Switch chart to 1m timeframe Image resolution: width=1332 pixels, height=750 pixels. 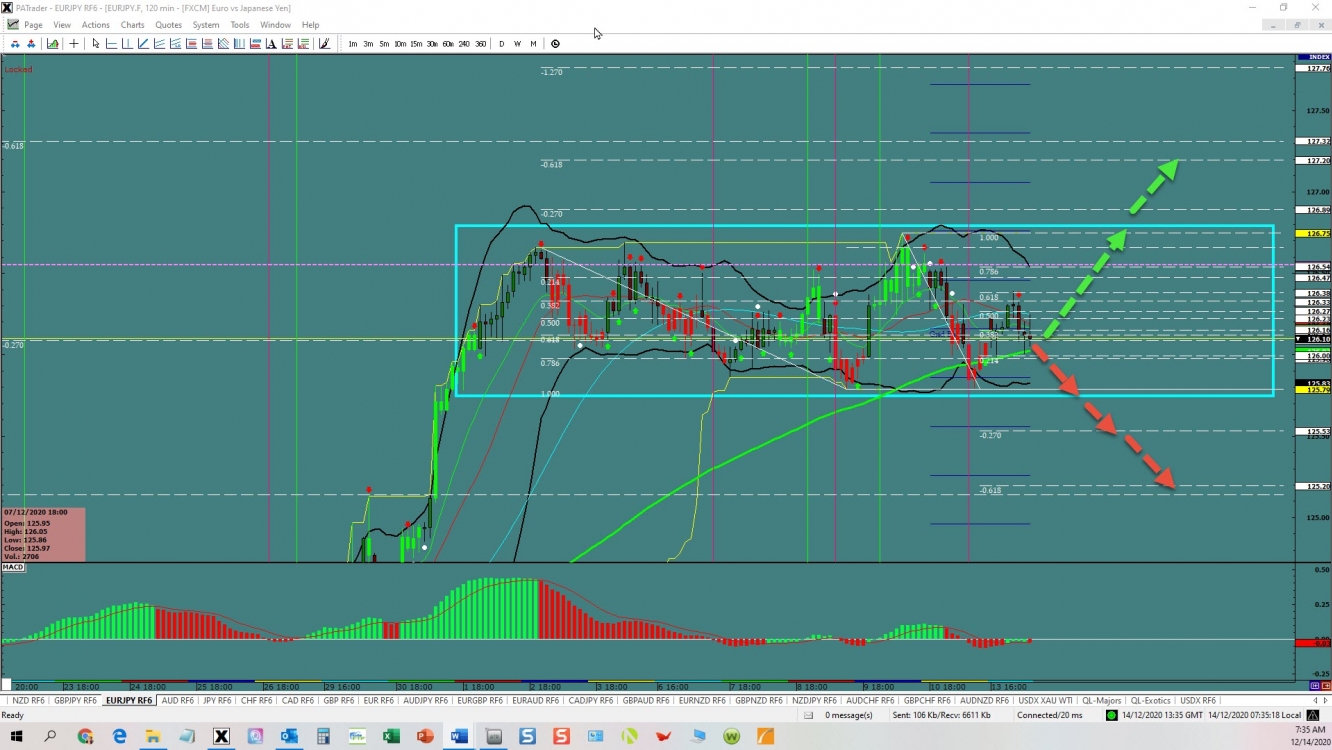click(x=353, y=44)
